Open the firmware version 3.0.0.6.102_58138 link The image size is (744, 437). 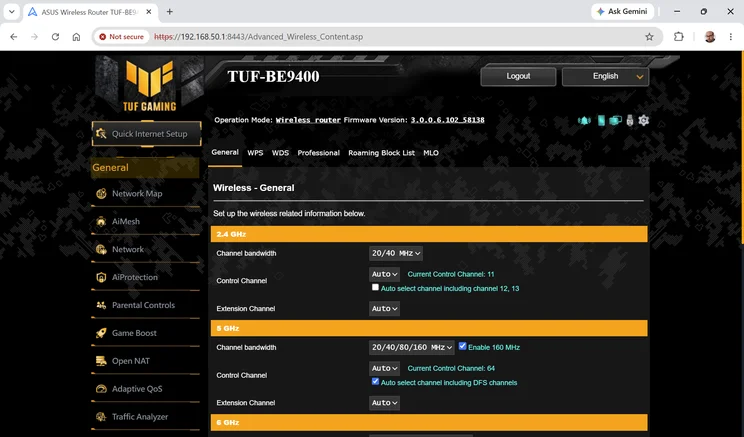click(x=447, y=120)
